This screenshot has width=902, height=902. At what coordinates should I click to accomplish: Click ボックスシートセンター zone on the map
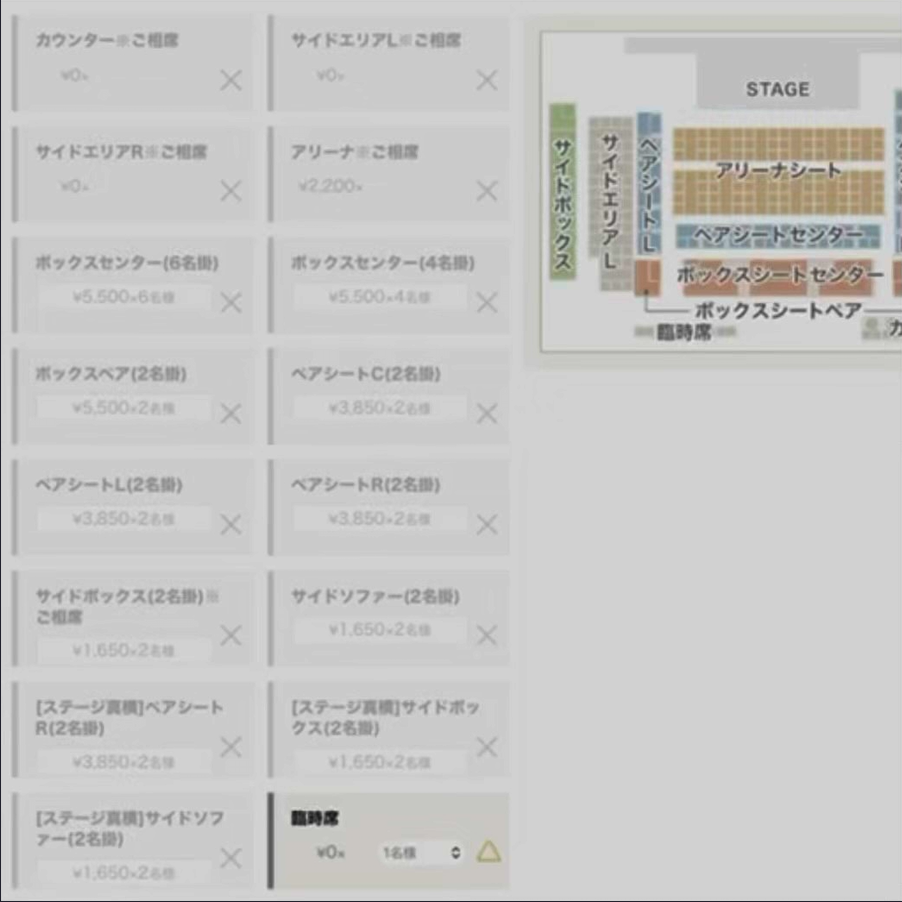(x=779, y=274)
